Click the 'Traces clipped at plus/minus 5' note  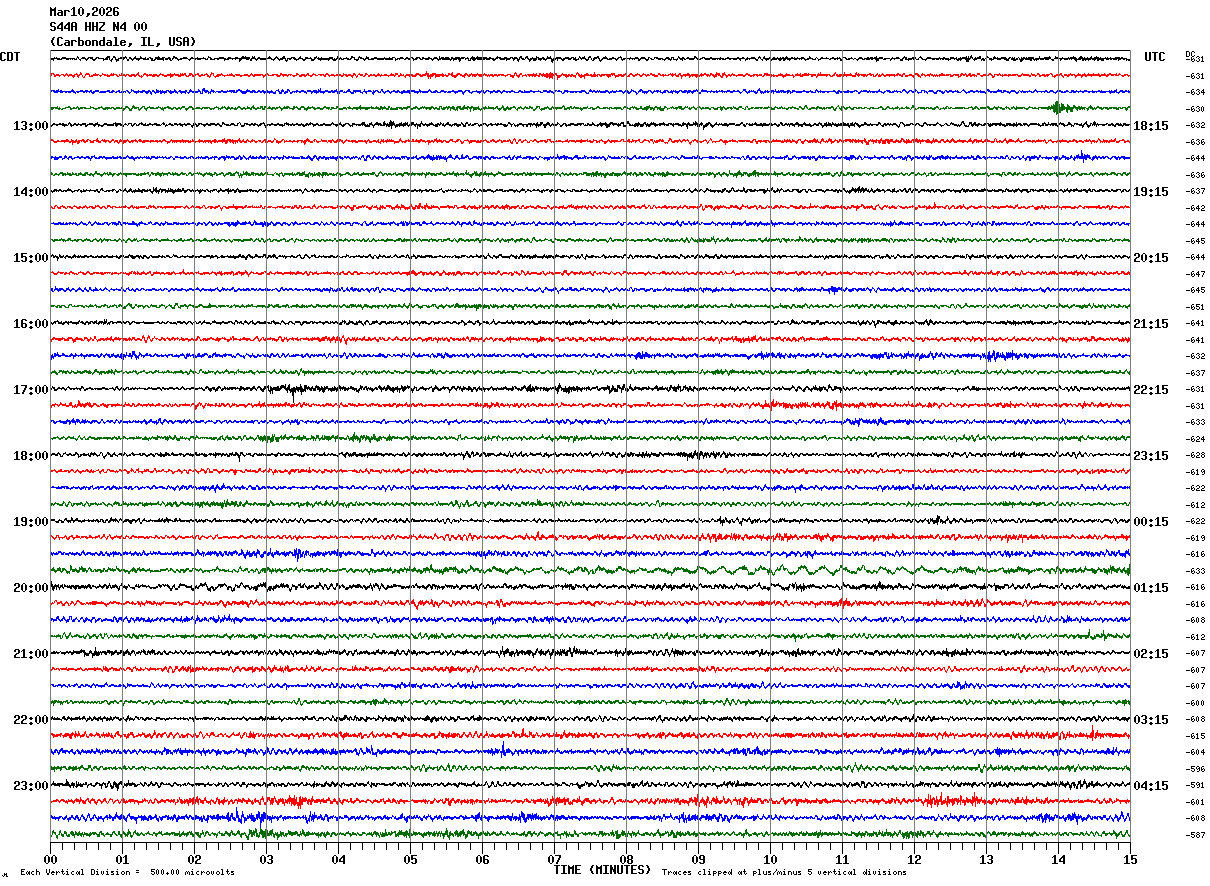tap(784, 872)
